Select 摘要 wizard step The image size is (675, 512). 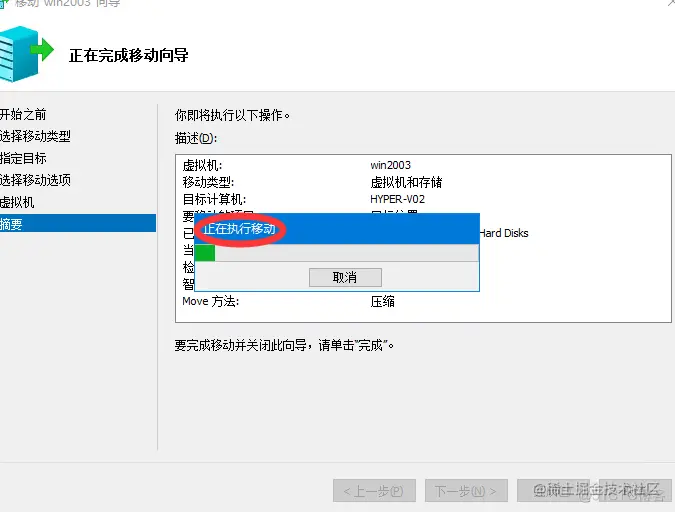point(77,223)
